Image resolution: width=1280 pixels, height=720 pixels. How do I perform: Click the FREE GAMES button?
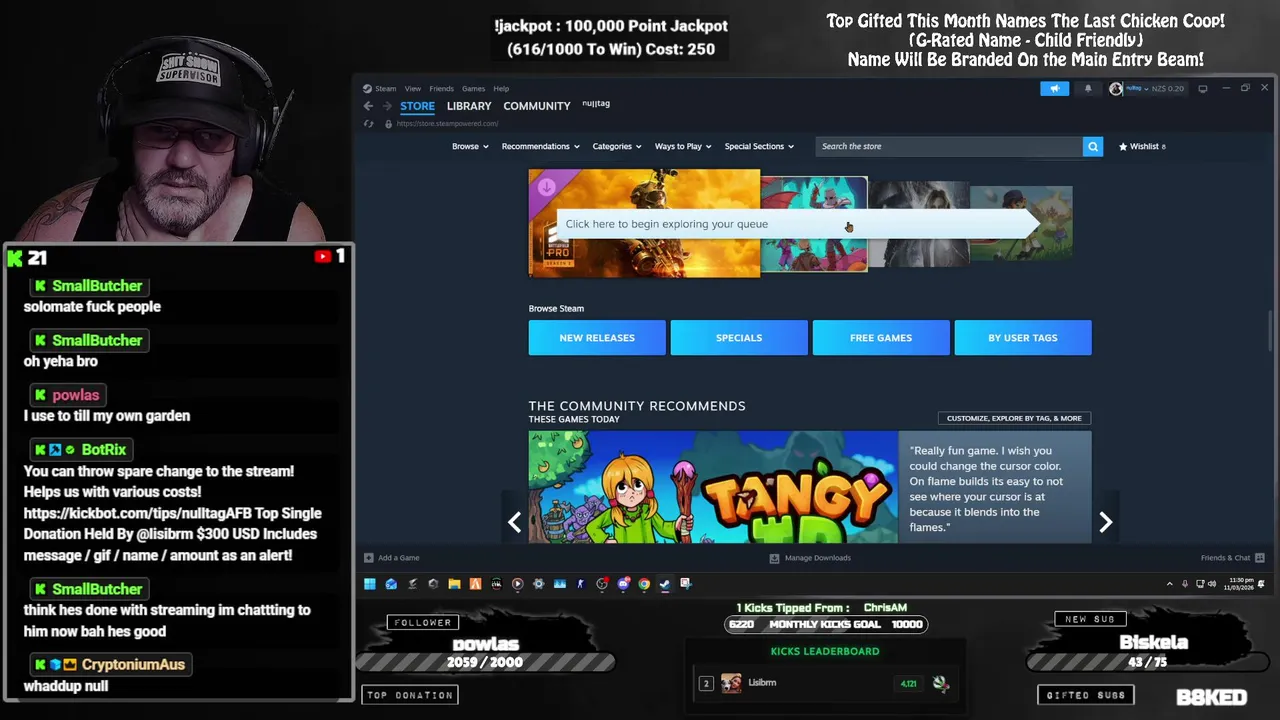click(x=881, y=338)
